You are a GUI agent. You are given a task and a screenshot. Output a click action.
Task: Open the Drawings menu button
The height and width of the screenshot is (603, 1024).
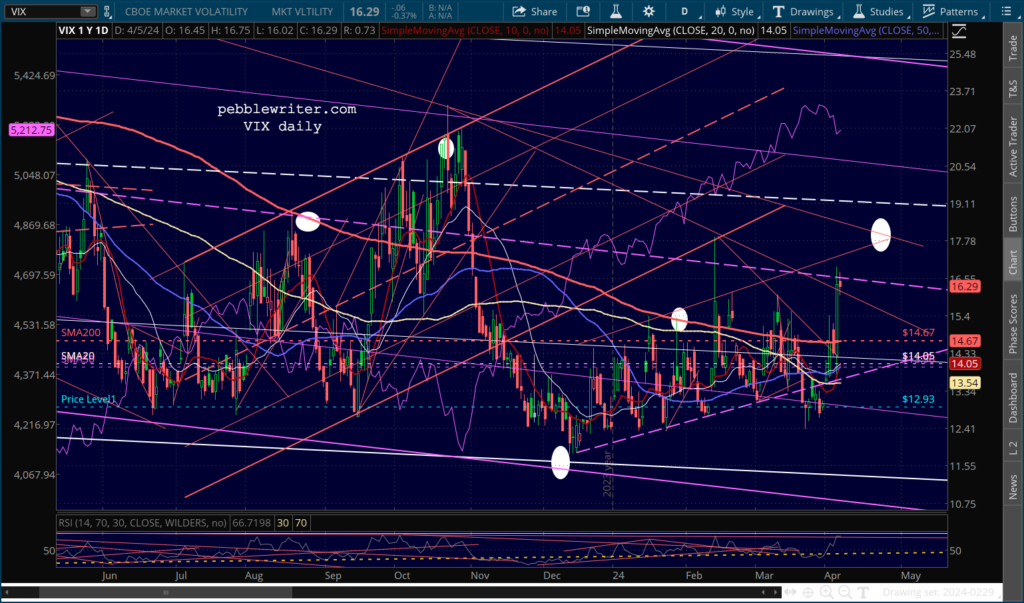(x=804, y=11)
